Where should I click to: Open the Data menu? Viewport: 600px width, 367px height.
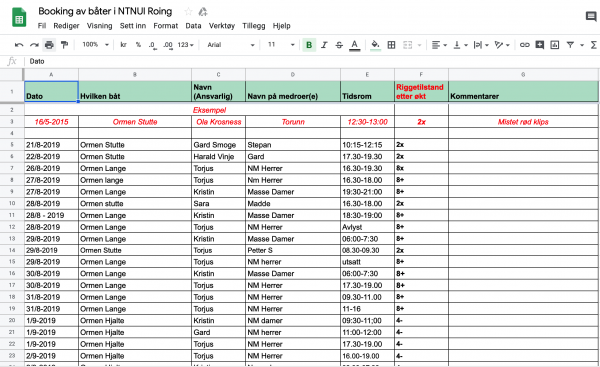point(193,26)
